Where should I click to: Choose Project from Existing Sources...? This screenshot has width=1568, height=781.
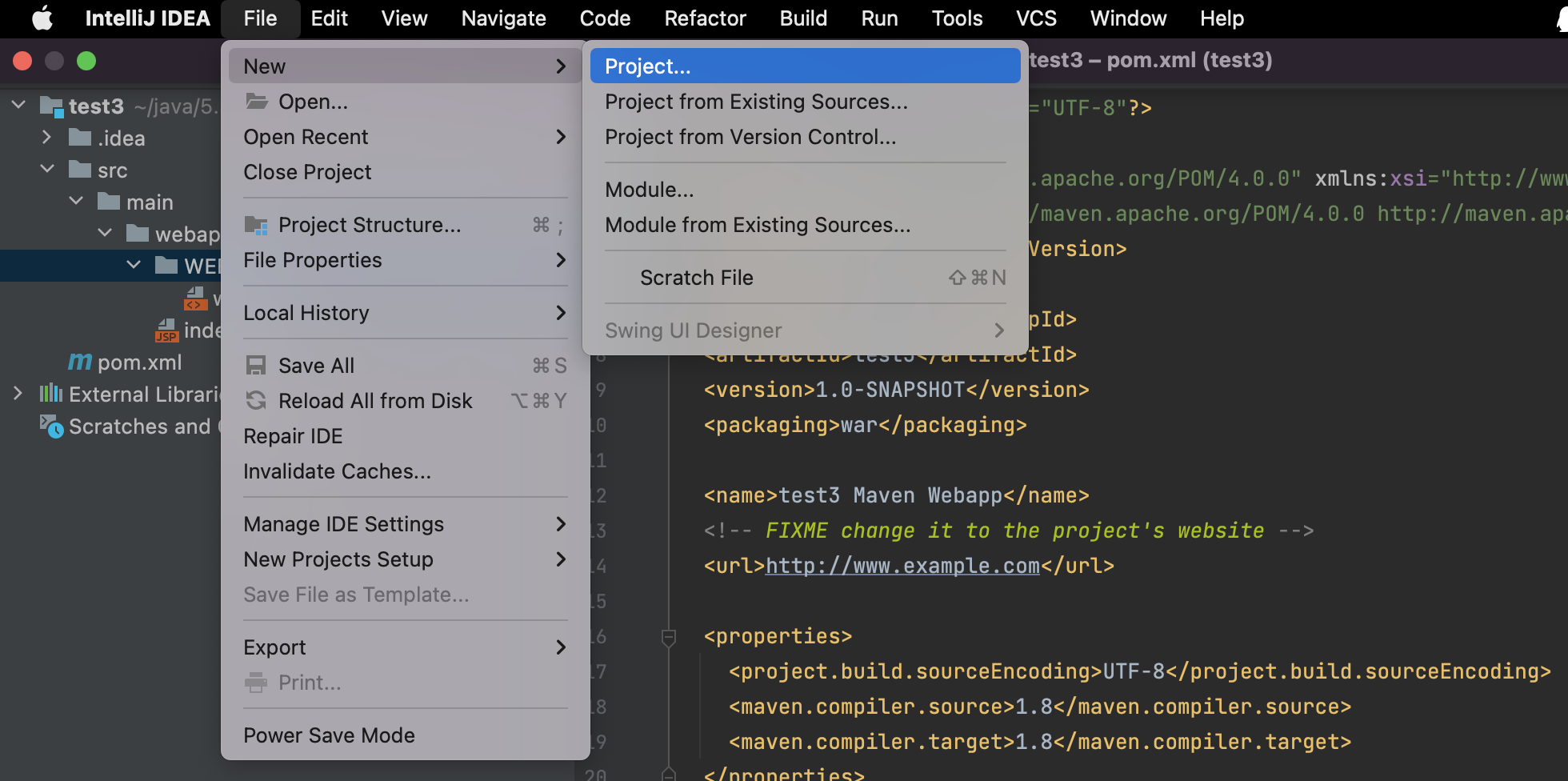[x=805, y=102]
